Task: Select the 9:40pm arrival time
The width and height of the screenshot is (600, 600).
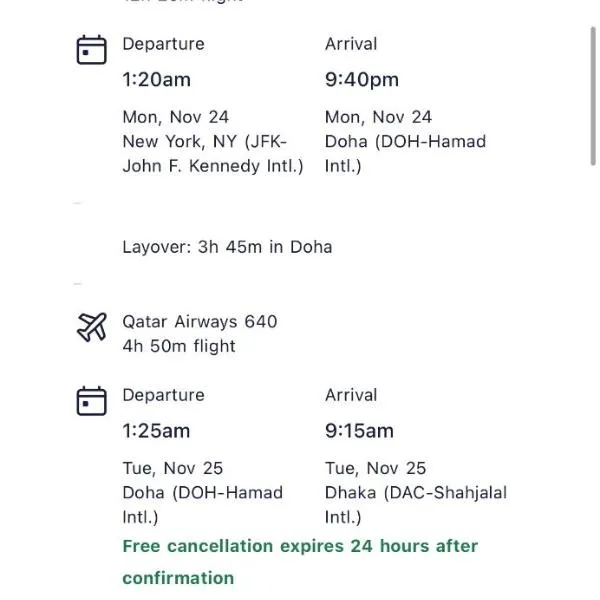Action: (361, 80)
